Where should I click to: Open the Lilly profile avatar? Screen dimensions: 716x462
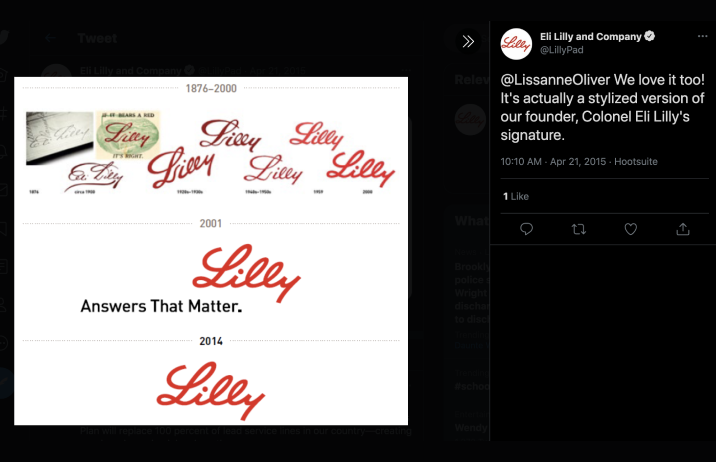(x=516, y=44)
